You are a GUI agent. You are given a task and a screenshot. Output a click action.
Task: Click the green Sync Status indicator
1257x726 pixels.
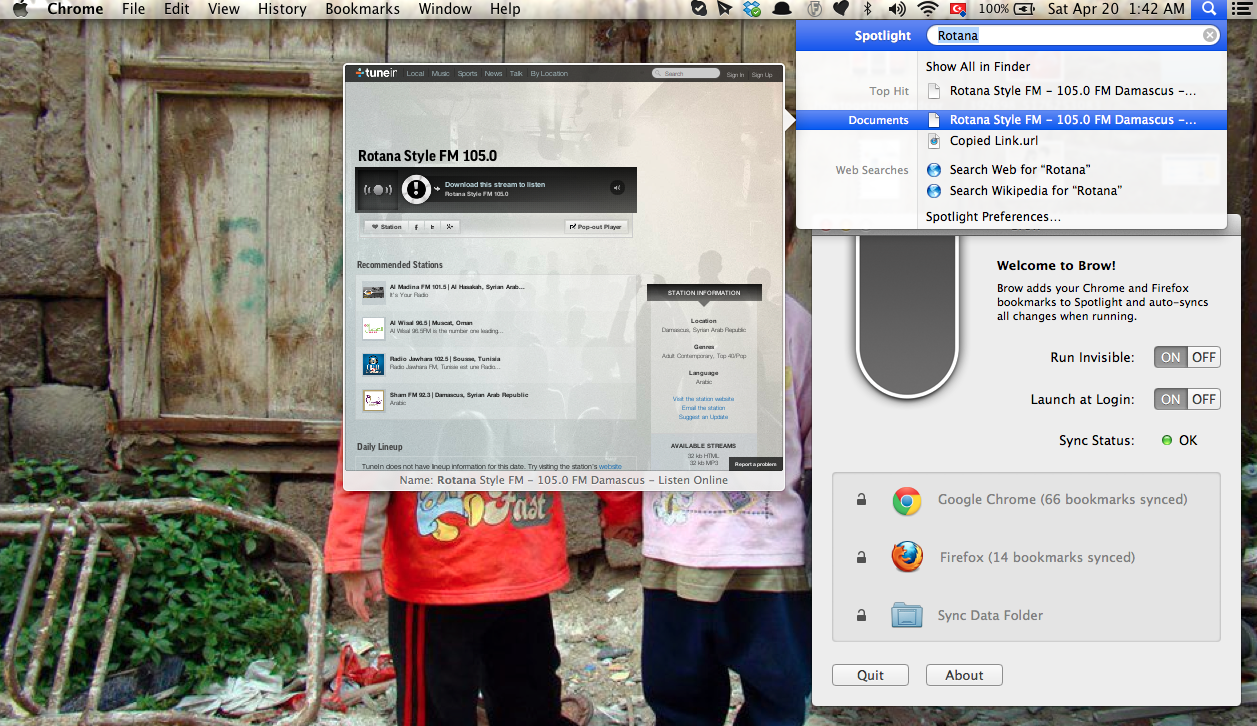tap(1166, 440)
